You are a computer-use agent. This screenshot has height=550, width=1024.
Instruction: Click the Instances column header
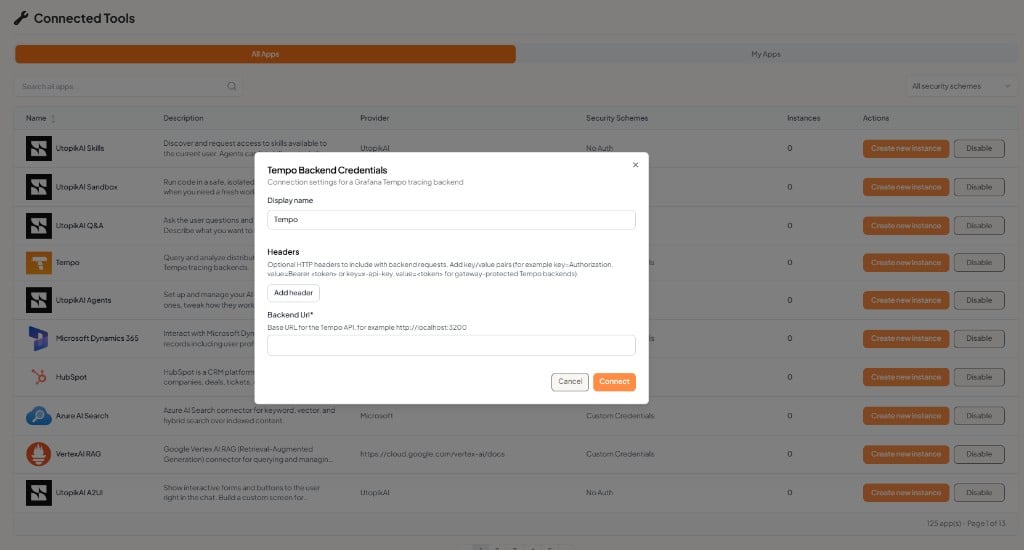click(803, 118)
